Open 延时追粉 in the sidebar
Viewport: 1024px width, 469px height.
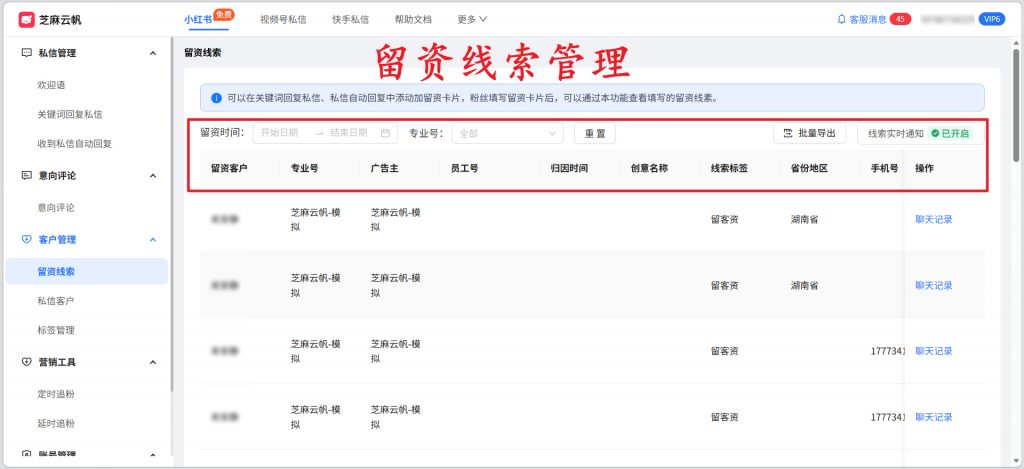pos(56,424)
